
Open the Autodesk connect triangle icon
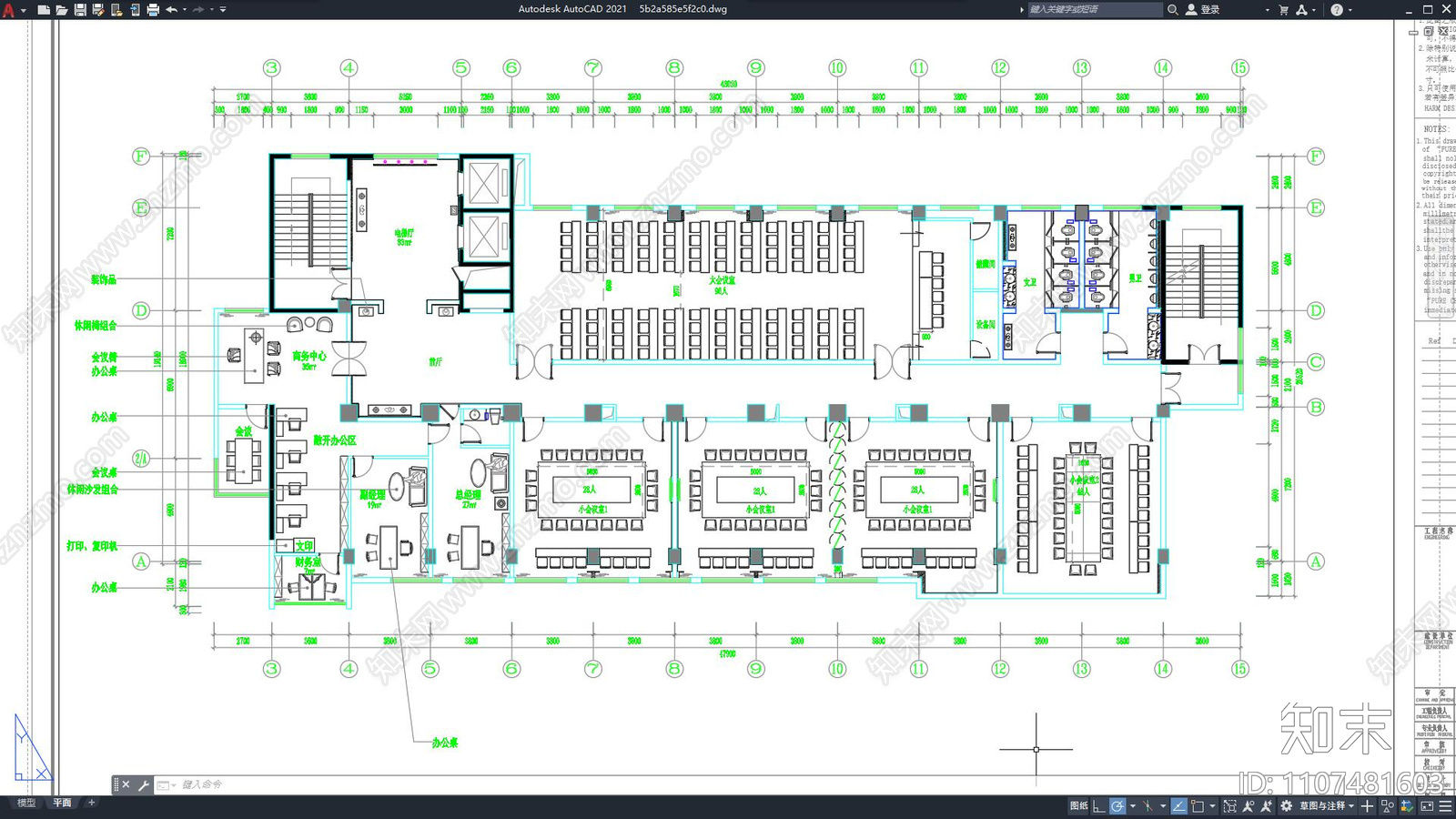(1301, 9)
